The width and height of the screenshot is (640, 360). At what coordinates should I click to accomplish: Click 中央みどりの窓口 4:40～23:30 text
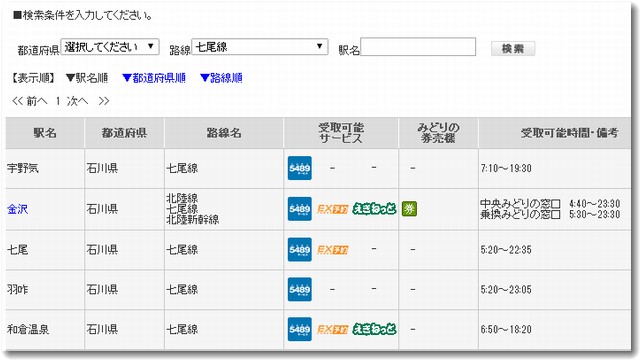tap(550, 203)
